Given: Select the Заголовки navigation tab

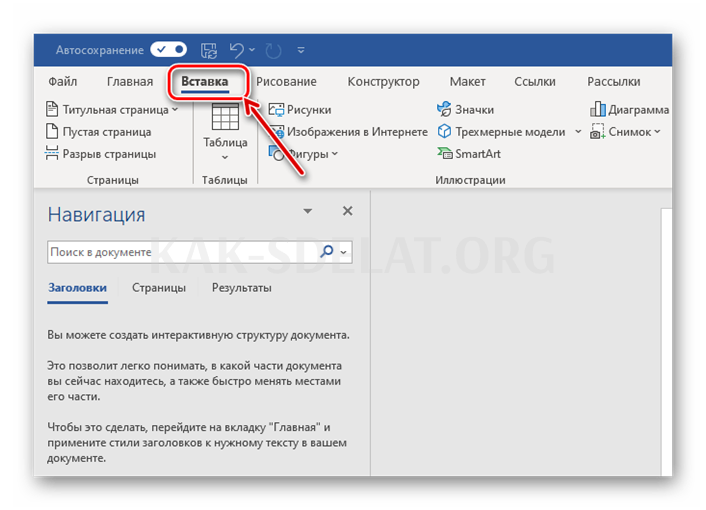Looking at the screenshot, I should (77, 288).
